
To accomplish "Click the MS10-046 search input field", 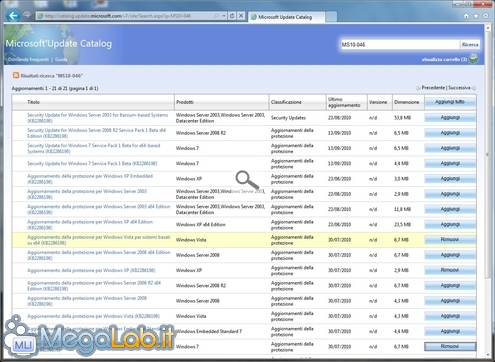I will 400,44.
